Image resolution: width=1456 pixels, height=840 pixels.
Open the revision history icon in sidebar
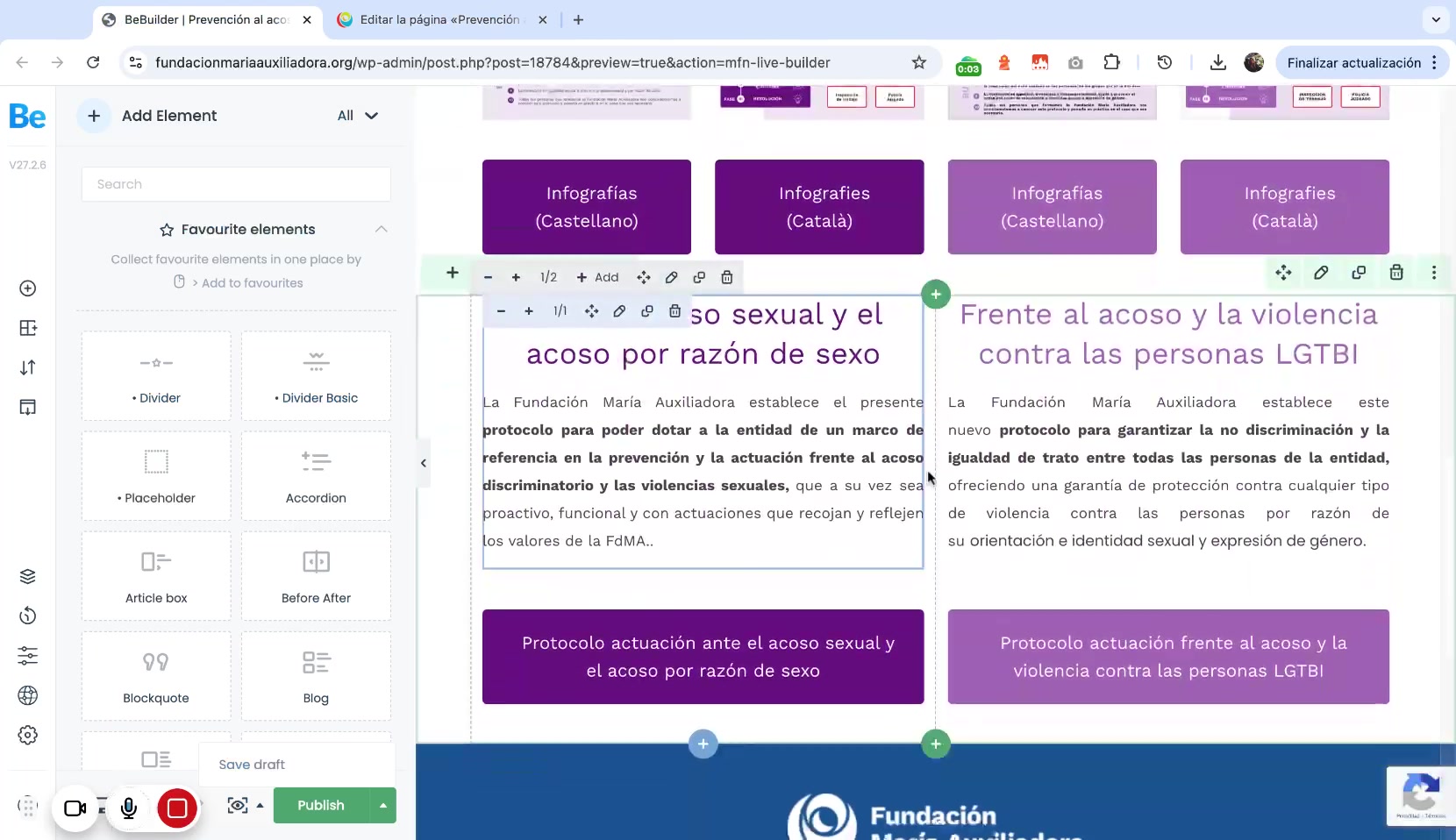pyautogui.click(x=28, y=616)
